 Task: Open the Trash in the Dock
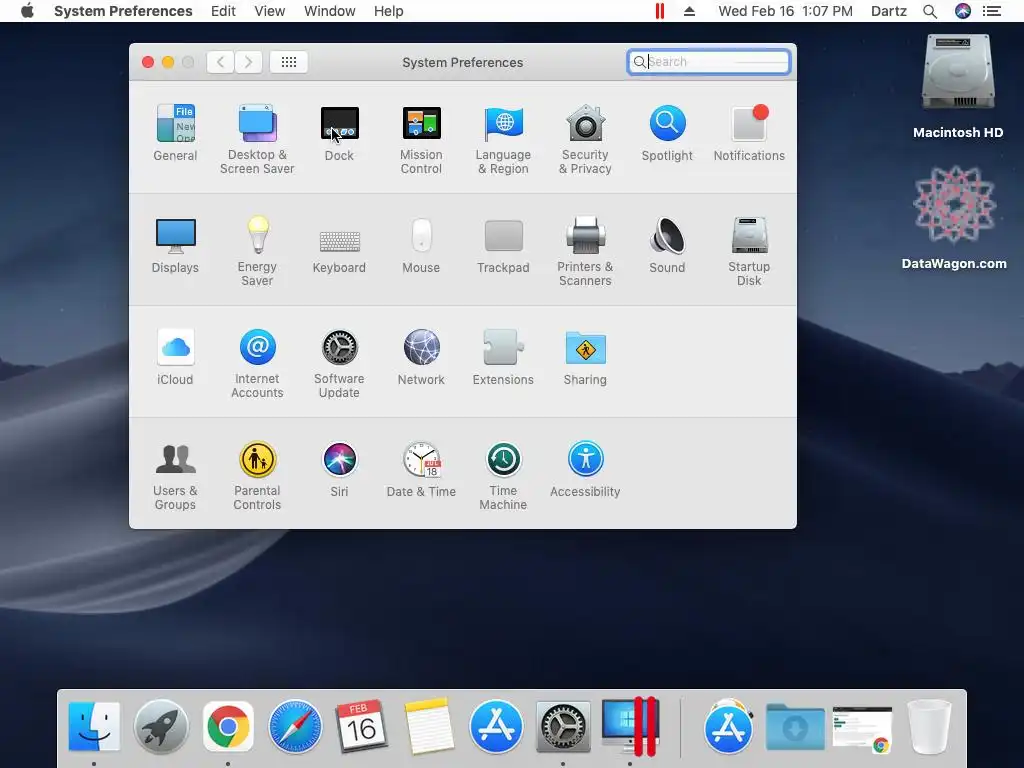pyautogui.click(x=930, y=726)
